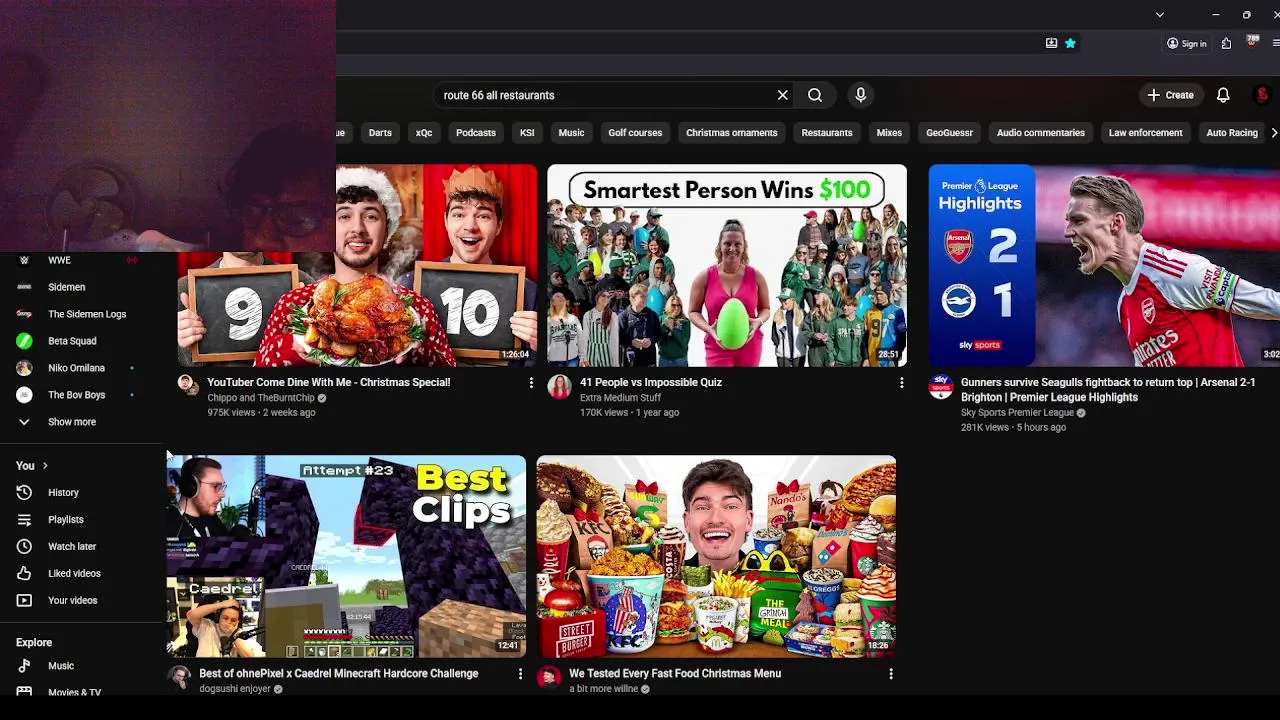Open the Your videos play icon
The width and height of the screenshot is (1280, 720).
(25, 600)
